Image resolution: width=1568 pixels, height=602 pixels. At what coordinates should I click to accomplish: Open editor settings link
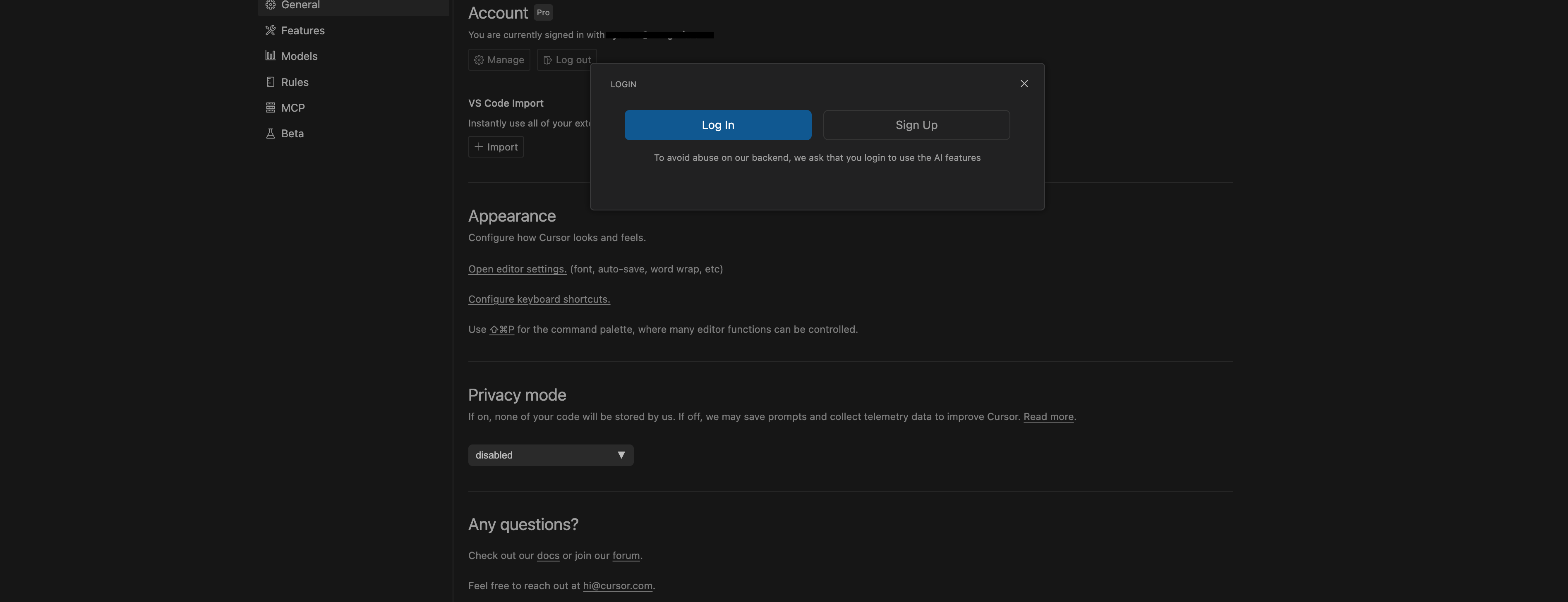click(x=517, y=269)
